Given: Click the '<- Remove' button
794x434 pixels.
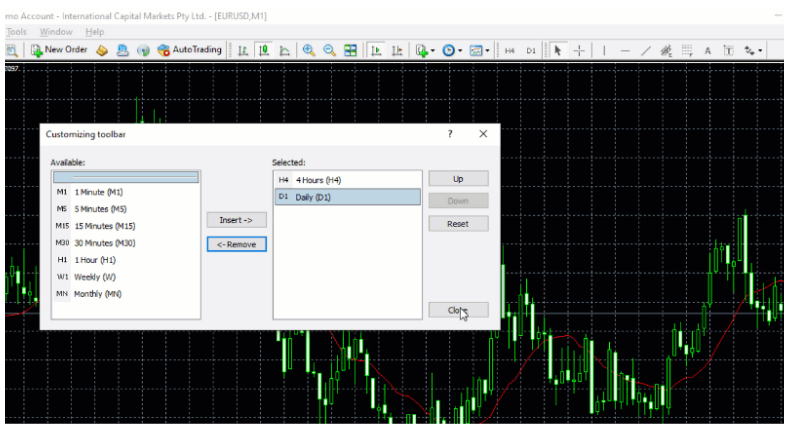Looking at the screenshot, I should (236, 244).
